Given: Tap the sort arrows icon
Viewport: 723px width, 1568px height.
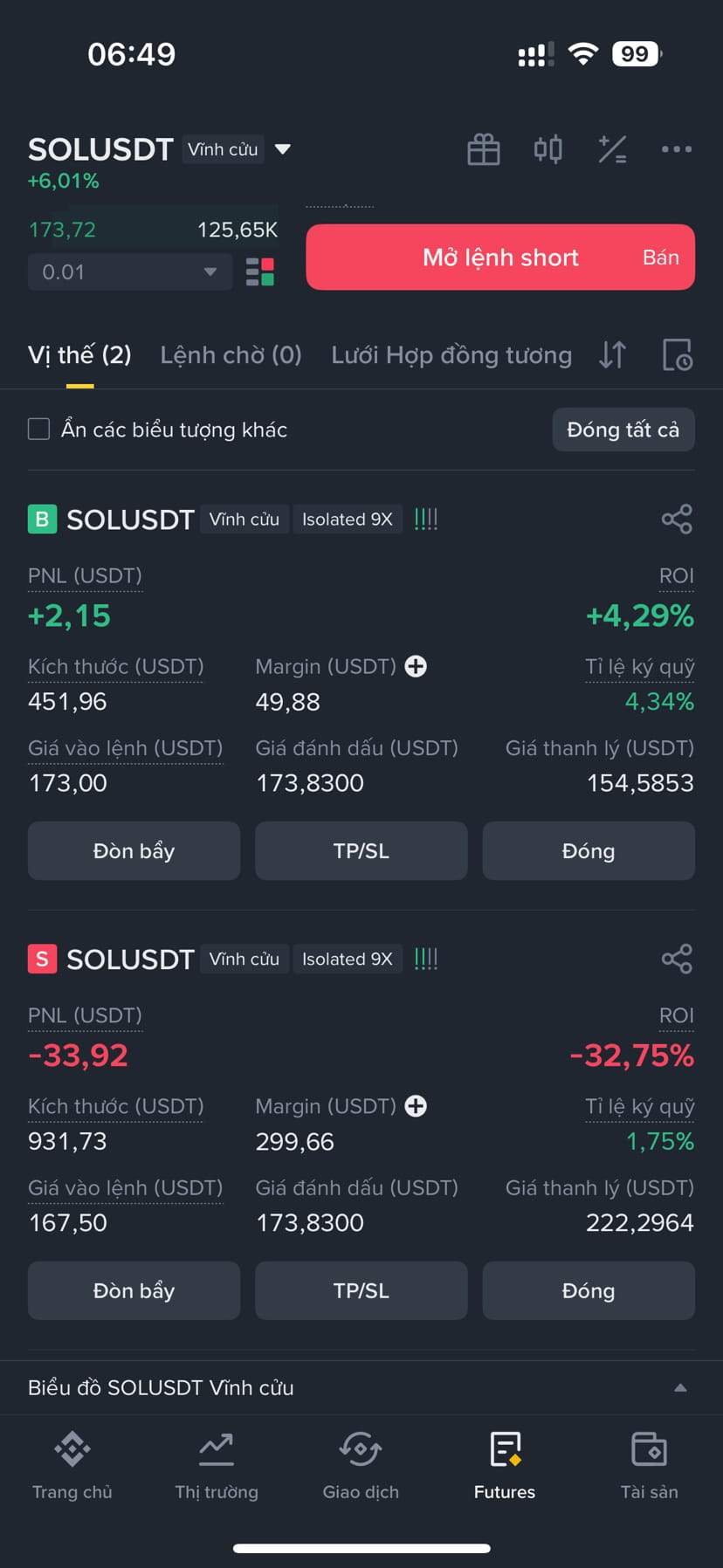Looking at the screenshot, I should pos(612,354).
